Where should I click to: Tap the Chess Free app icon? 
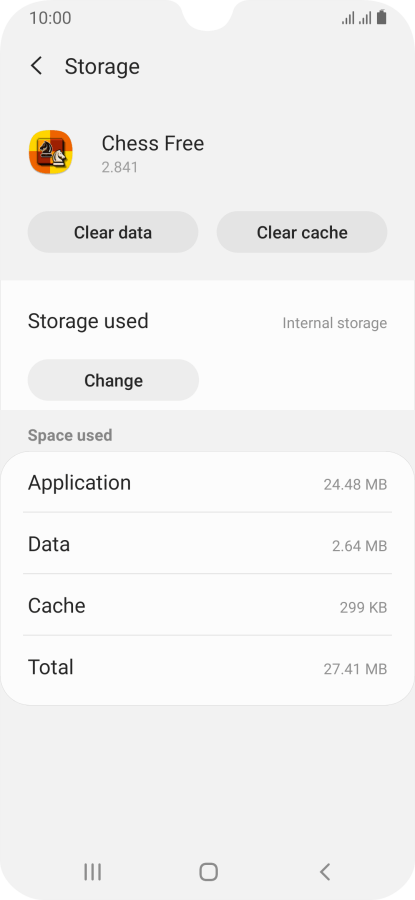51,152
